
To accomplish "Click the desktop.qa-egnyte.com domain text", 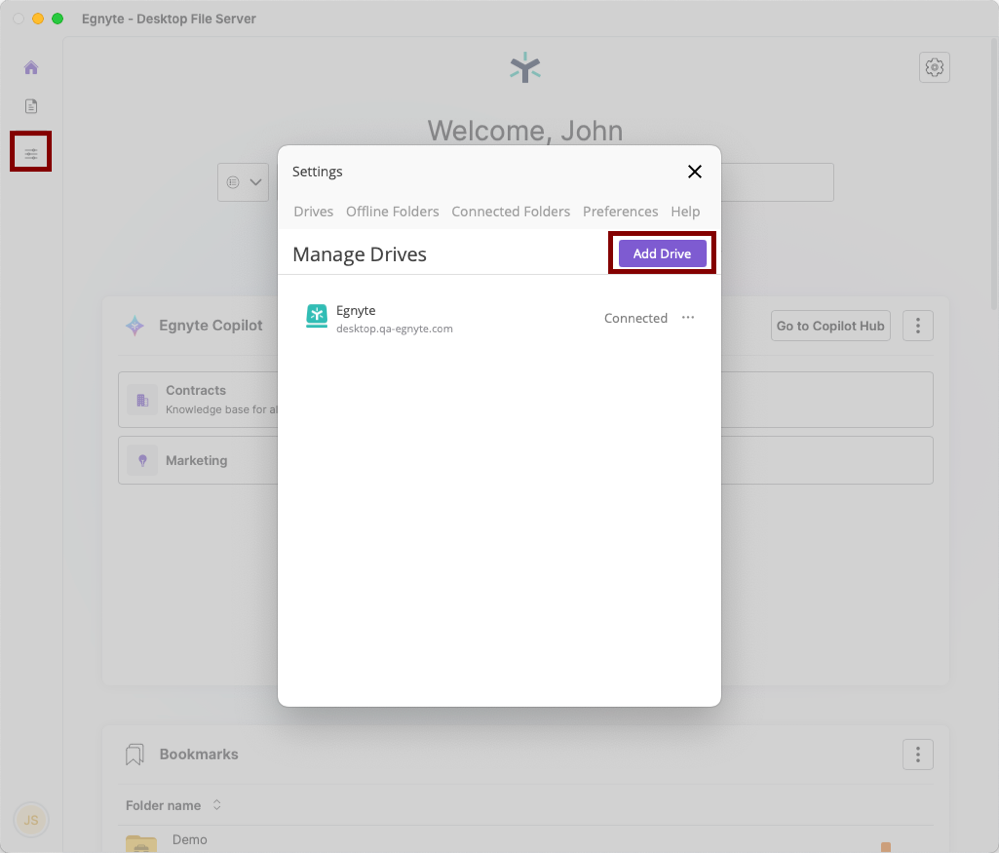I will 394,329.
